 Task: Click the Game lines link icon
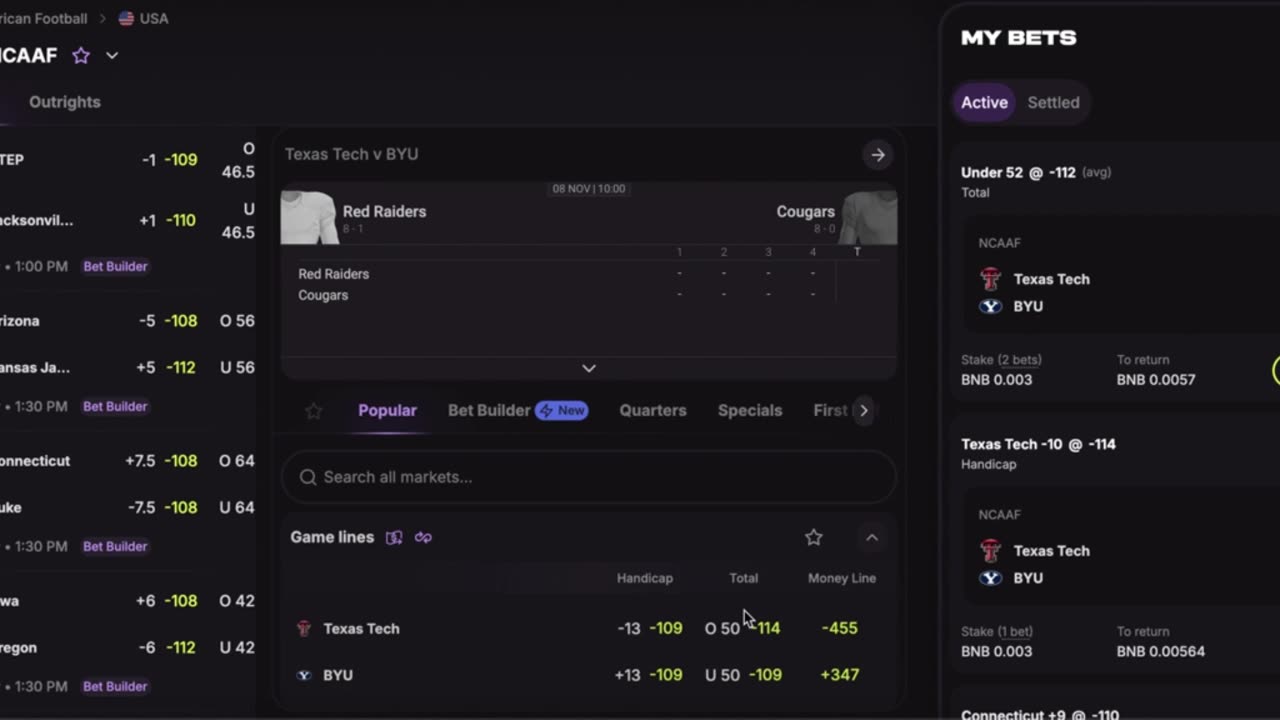click(x=423, y=538)
